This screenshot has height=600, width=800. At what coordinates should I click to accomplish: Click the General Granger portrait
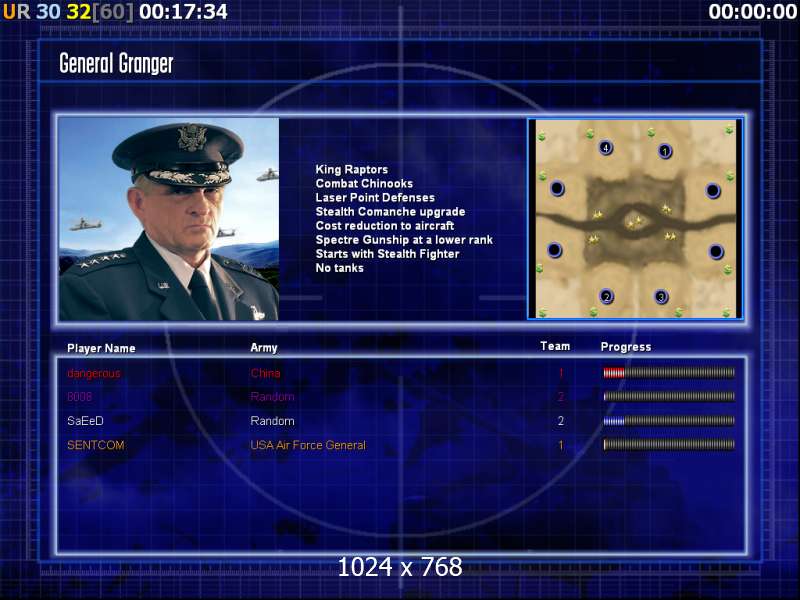point(169,219)
